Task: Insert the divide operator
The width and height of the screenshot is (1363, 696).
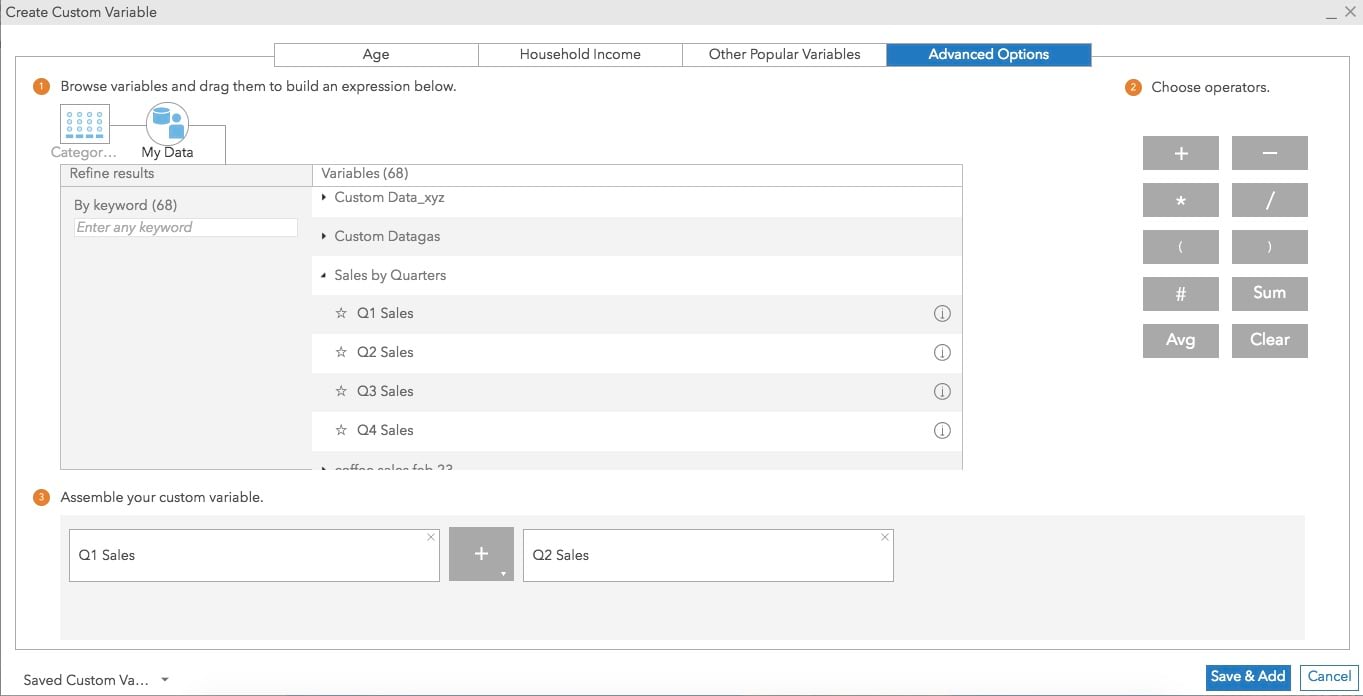Action: [1270, 200]
